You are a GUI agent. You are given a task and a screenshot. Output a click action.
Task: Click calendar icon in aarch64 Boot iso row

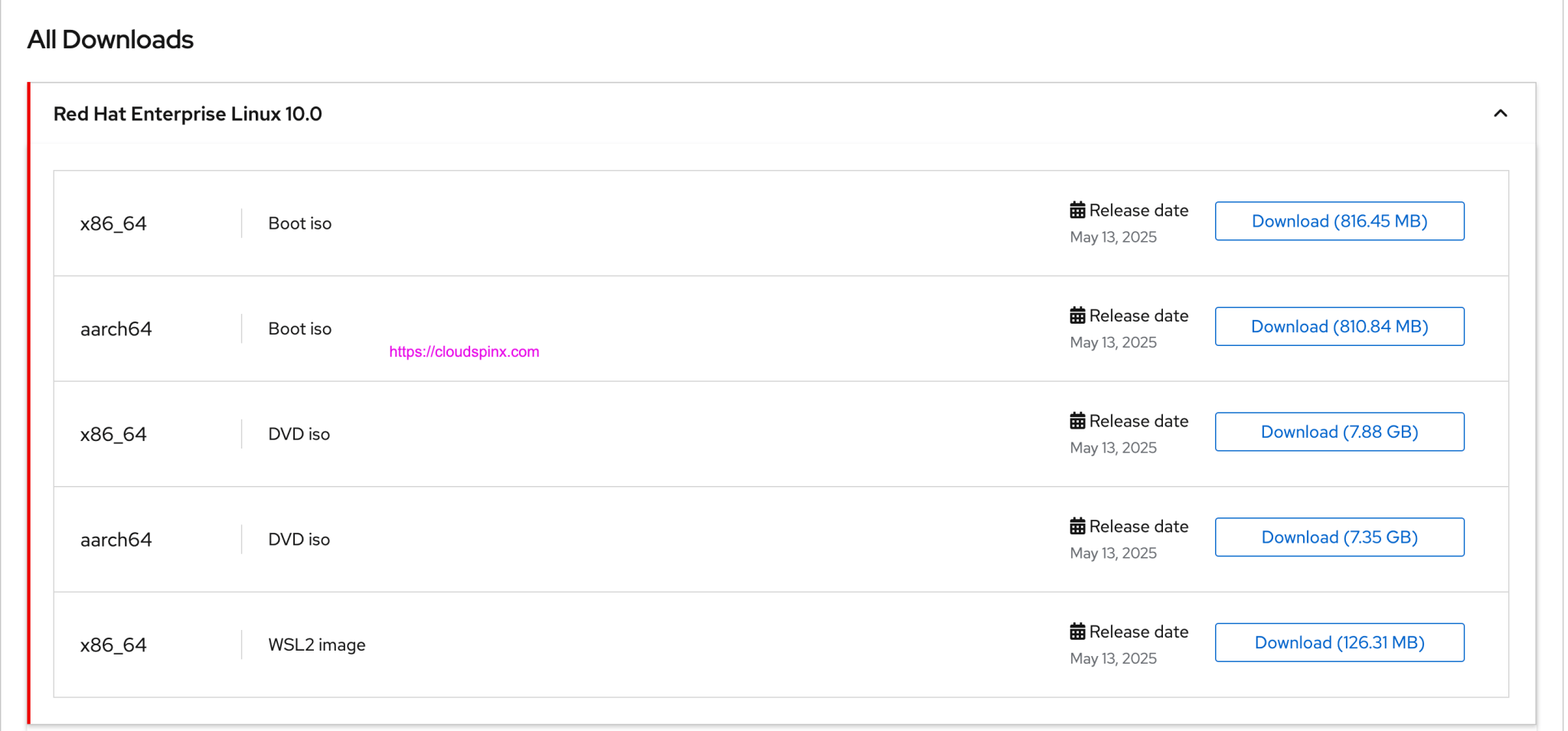click(x=1077, y=315)
